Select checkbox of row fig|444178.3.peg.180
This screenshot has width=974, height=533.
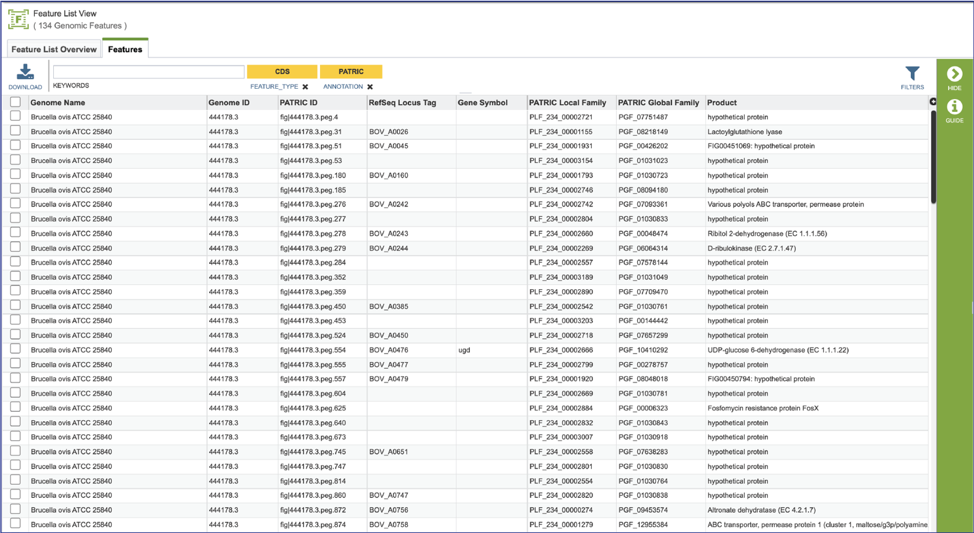tap(16, 175)
